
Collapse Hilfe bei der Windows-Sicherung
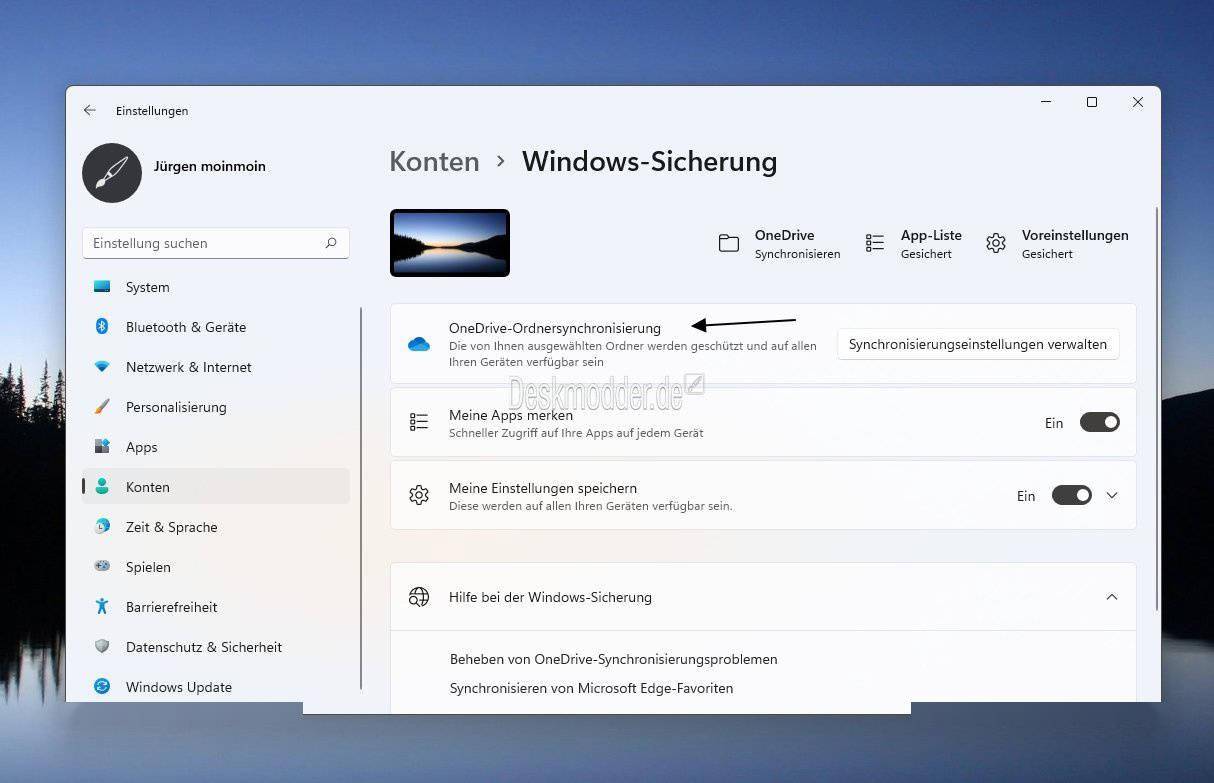(x=1112, y=597)
